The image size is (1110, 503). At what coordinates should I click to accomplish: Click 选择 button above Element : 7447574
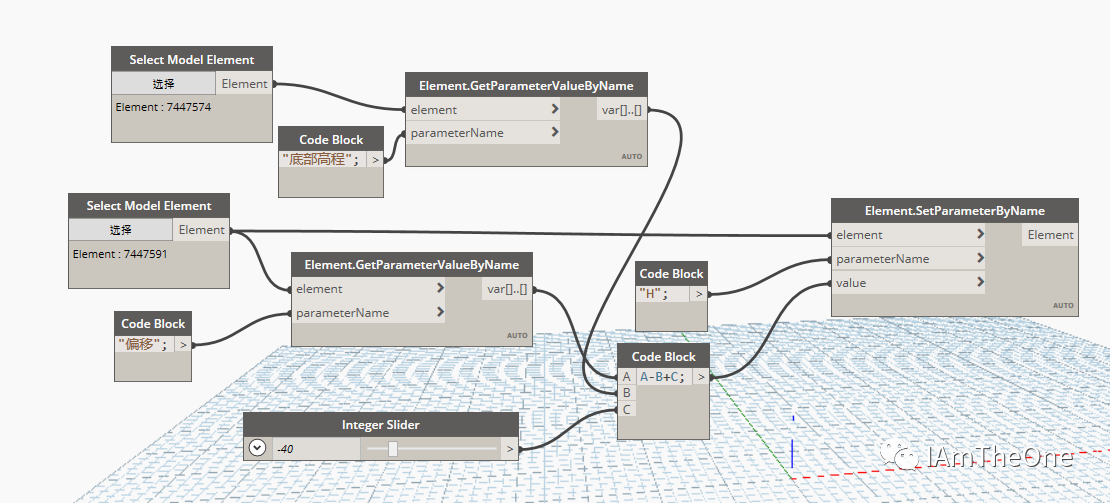pos(164,83)
